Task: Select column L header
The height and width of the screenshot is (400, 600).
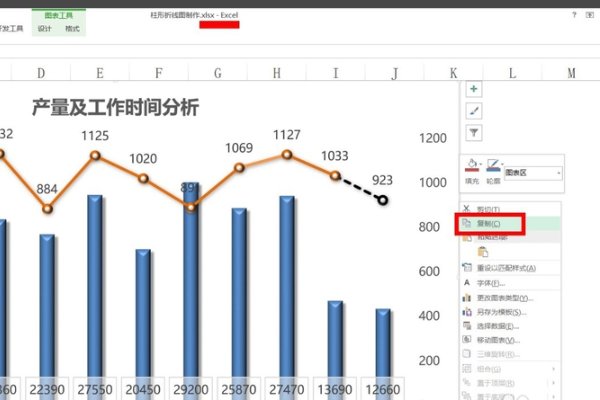Action: pos(512,73)
